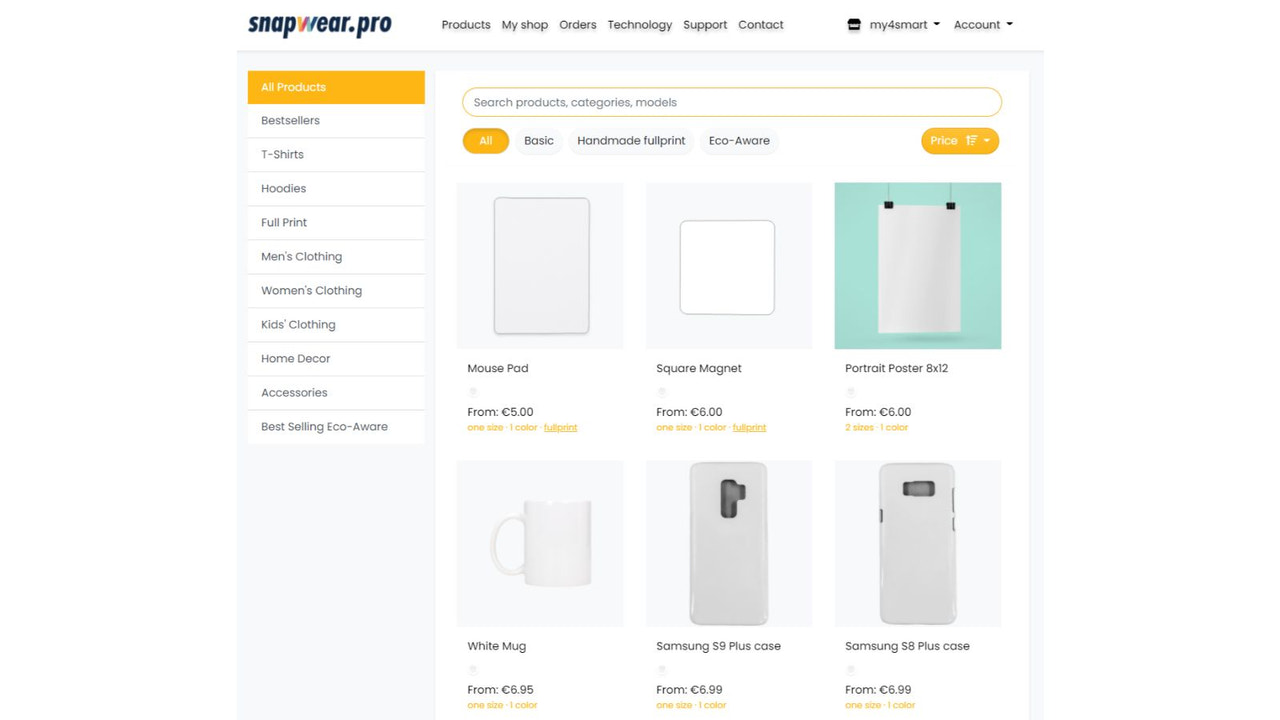Open the fullprint link under Square Magnet
This screenshot has width=1280, height=720.
tap(749, 427)
